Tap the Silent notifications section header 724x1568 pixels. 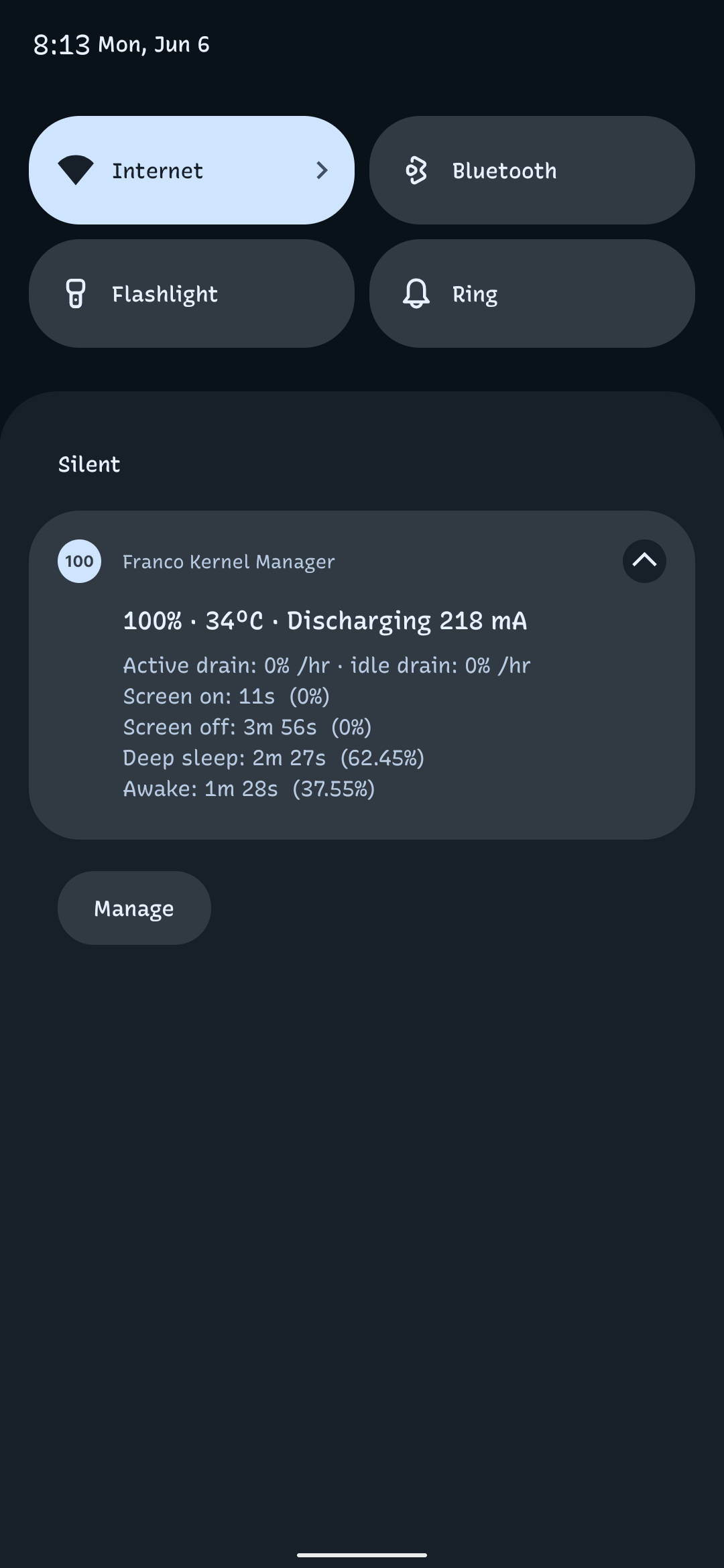[x=89, y=464]
